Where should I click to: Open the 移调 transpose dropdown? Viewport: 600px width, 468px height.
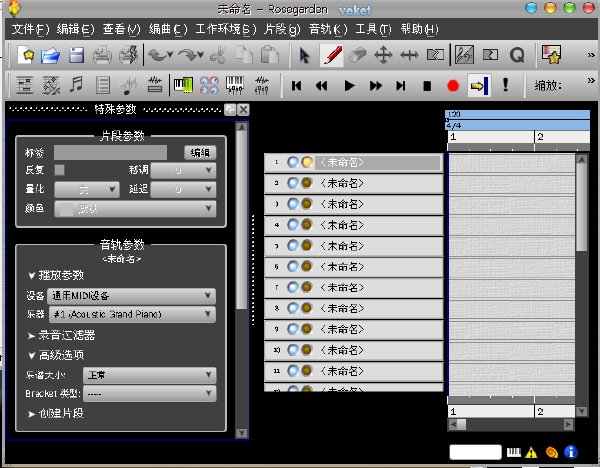point(183,170)
